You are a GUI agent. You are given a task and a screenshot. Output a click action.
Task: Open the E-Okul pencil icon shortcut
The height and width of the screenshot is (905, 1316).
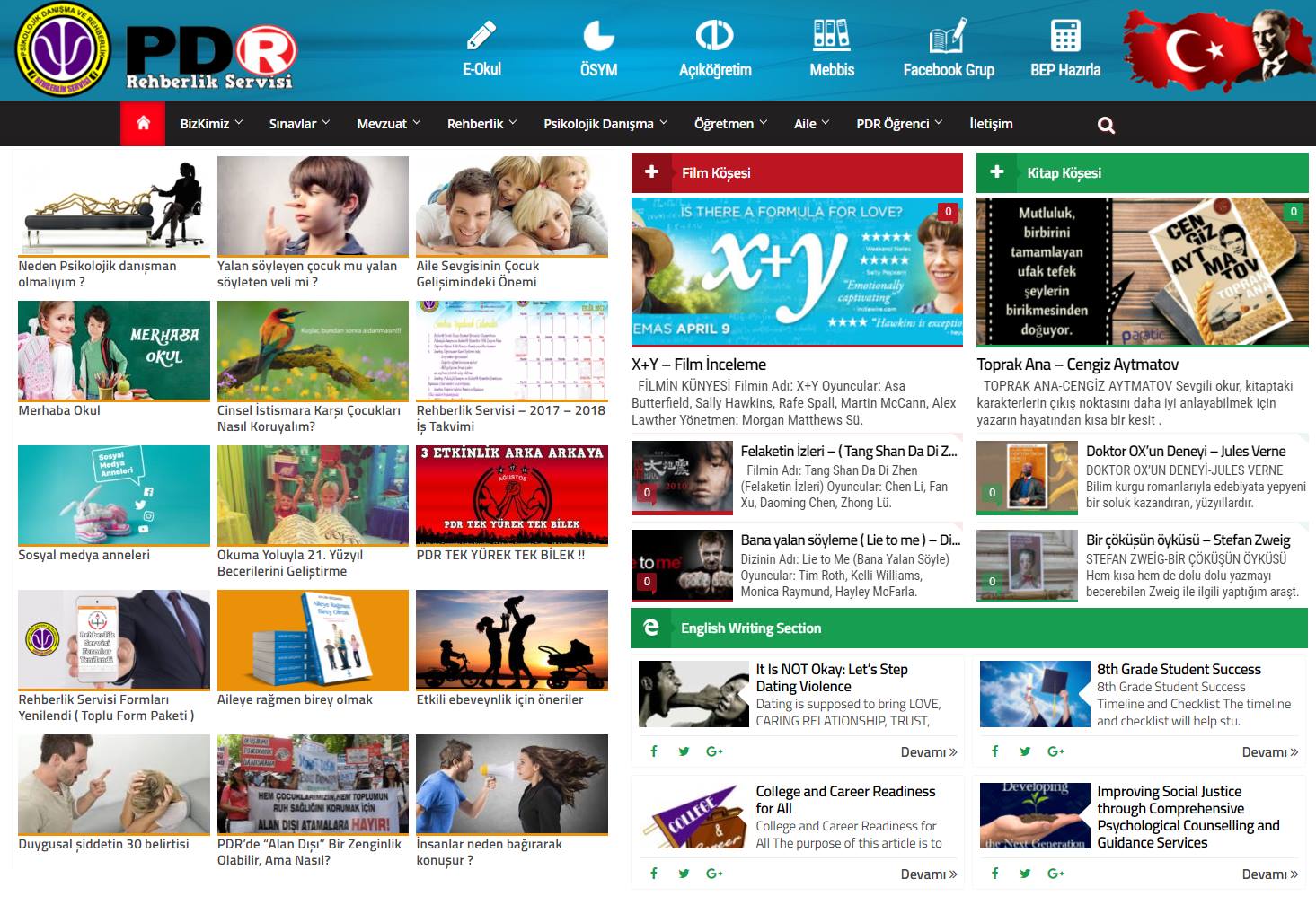(481, 36)
